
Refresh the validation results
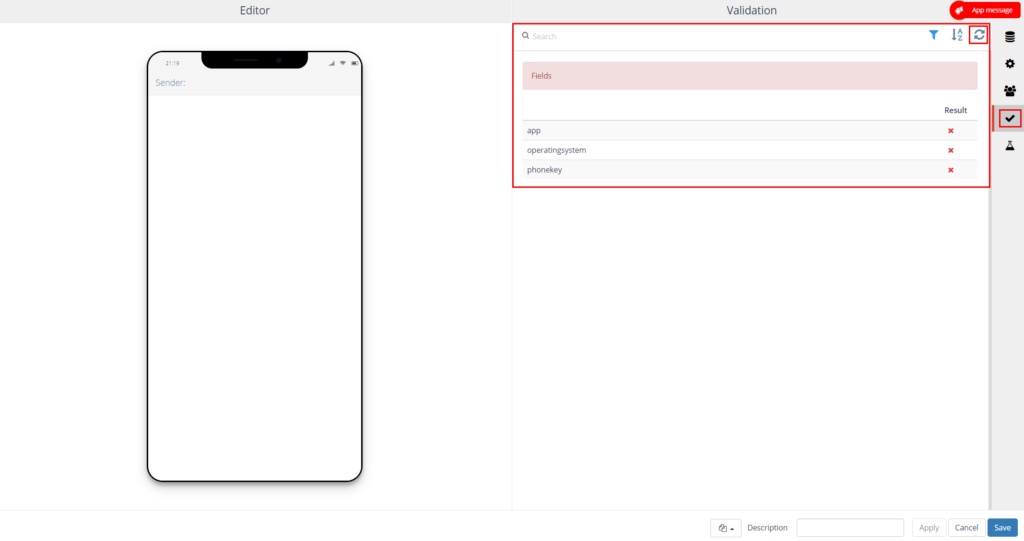[978, 35]
